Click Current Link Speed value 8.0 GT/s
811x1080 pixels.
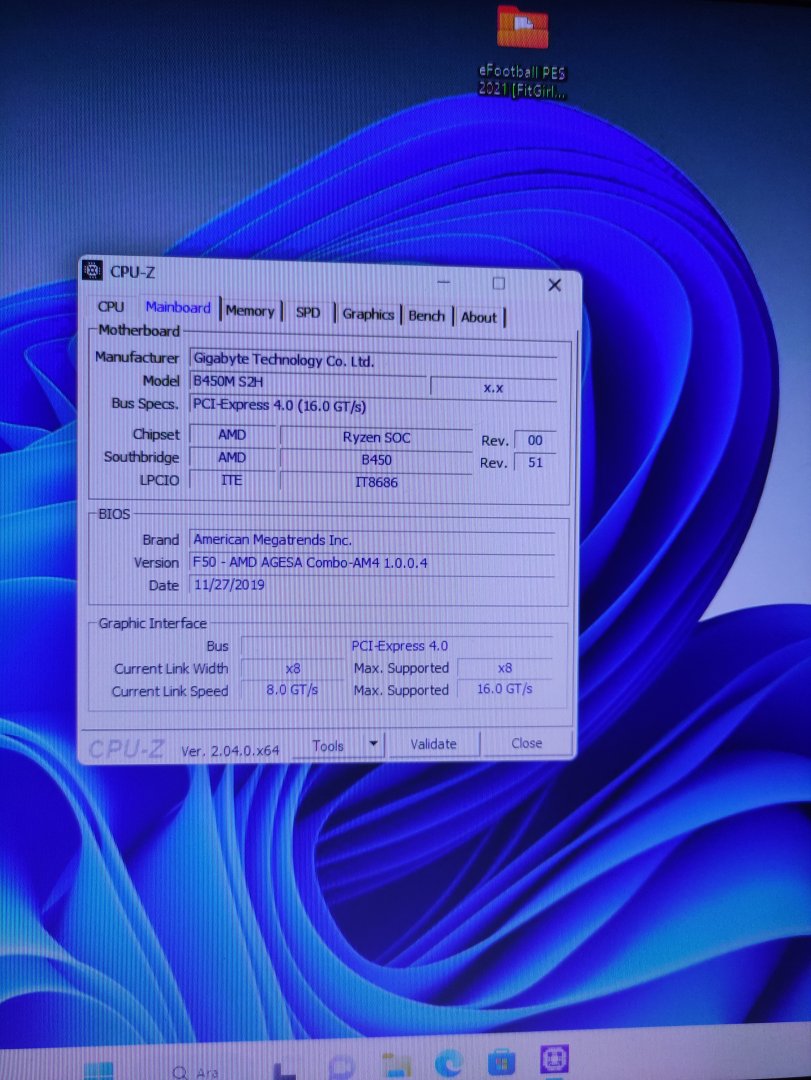coord(292,689)
